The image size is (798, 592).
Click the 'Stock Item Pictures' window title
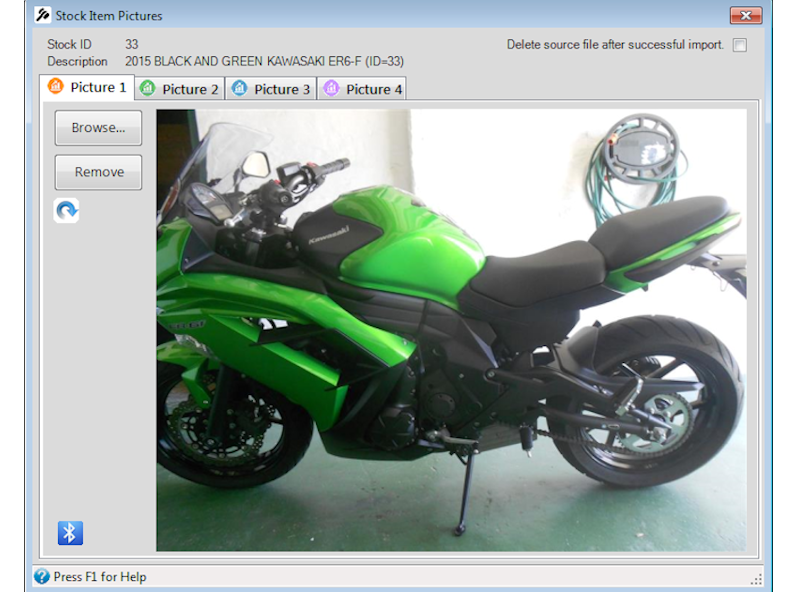[109, 16]
